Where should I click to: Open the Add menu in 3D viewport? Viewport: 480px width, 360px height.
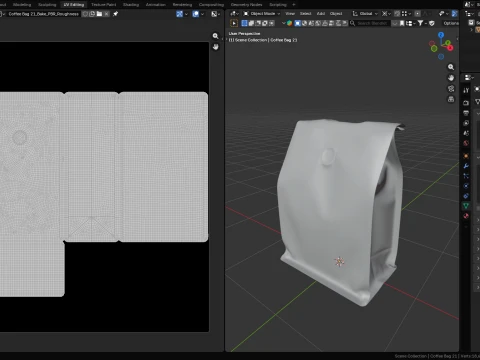(321, 14)
